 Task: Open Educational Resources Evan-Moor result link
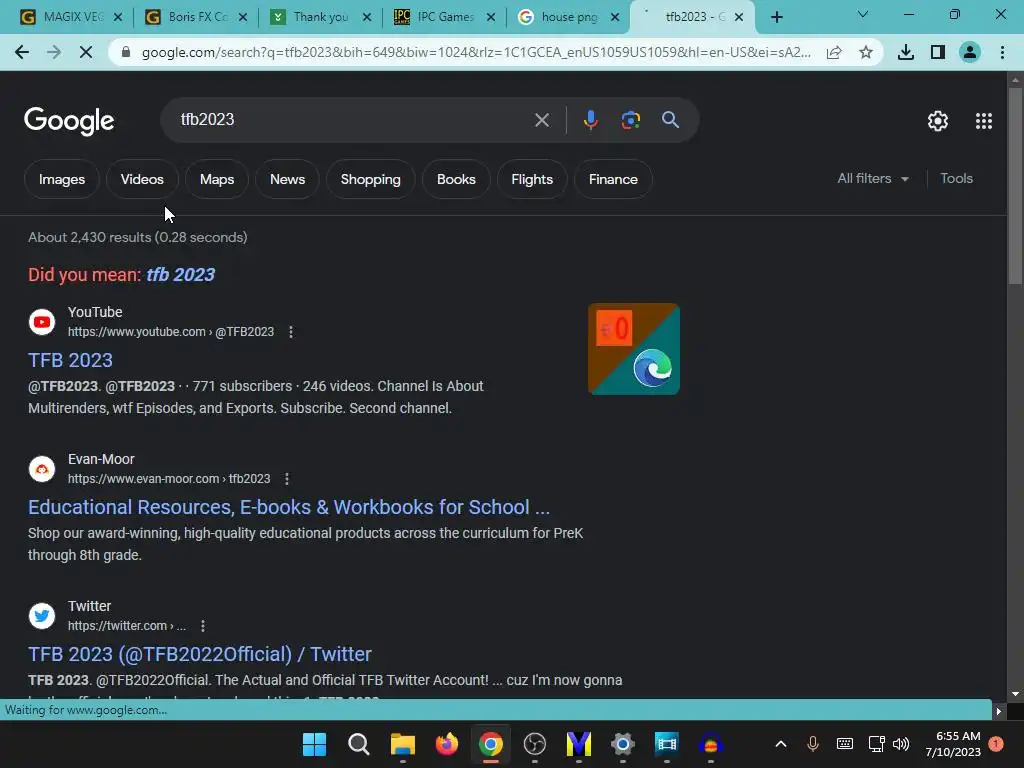(289, 507)
